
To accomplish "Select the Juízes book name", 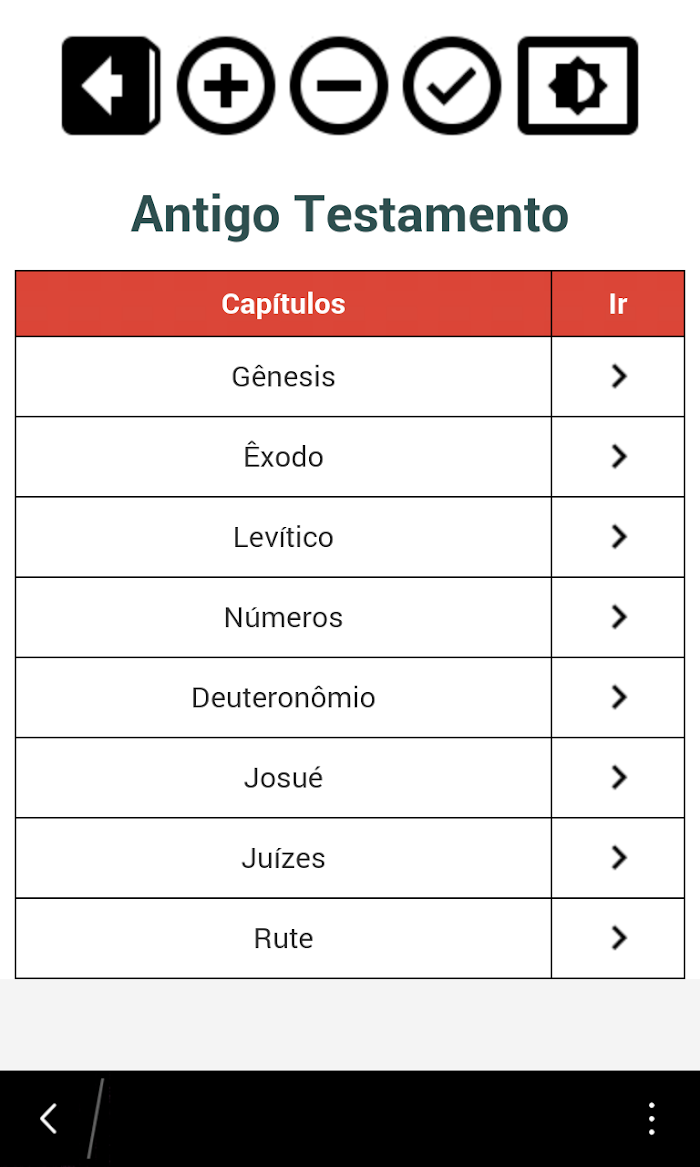I will tap(283, 858).
